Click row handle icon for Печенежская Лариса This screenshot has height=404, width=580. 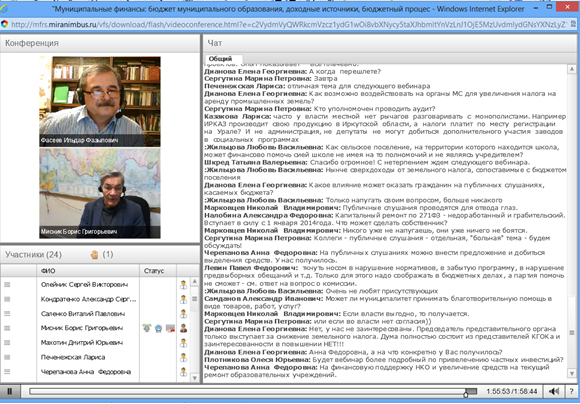point(7,357)
